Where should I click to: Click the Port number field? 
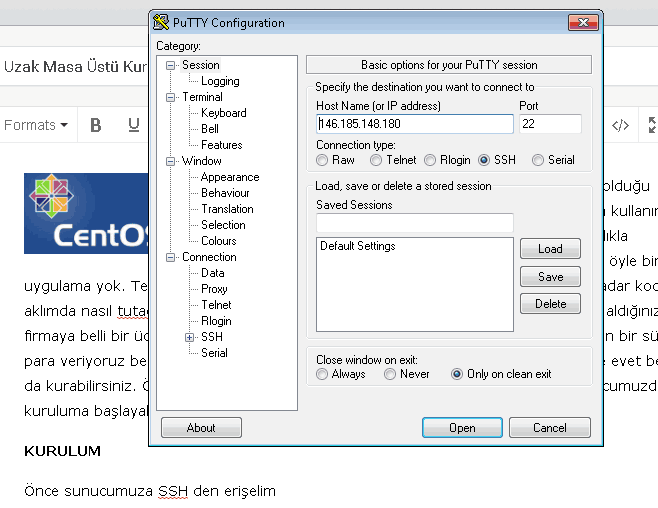coord(550,124)
